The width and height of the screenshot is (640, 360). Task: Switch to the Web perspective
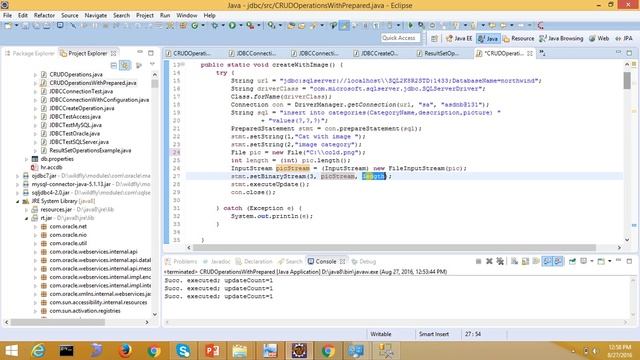click(x=599, y=38)
